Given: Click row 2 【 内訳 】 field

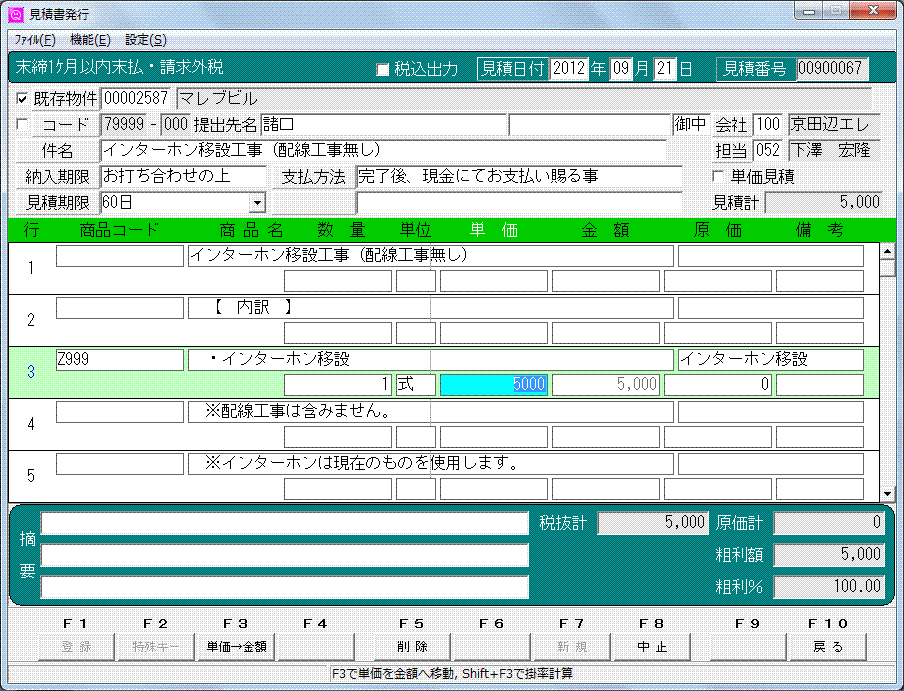Looking at the screenshot, I should pyautogui.click(x=431, y=308).
